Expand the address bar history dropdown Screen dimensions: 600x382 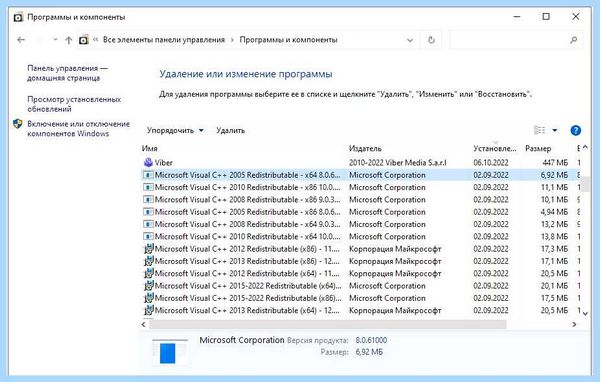pyautogui.click(x=410, y=40)
